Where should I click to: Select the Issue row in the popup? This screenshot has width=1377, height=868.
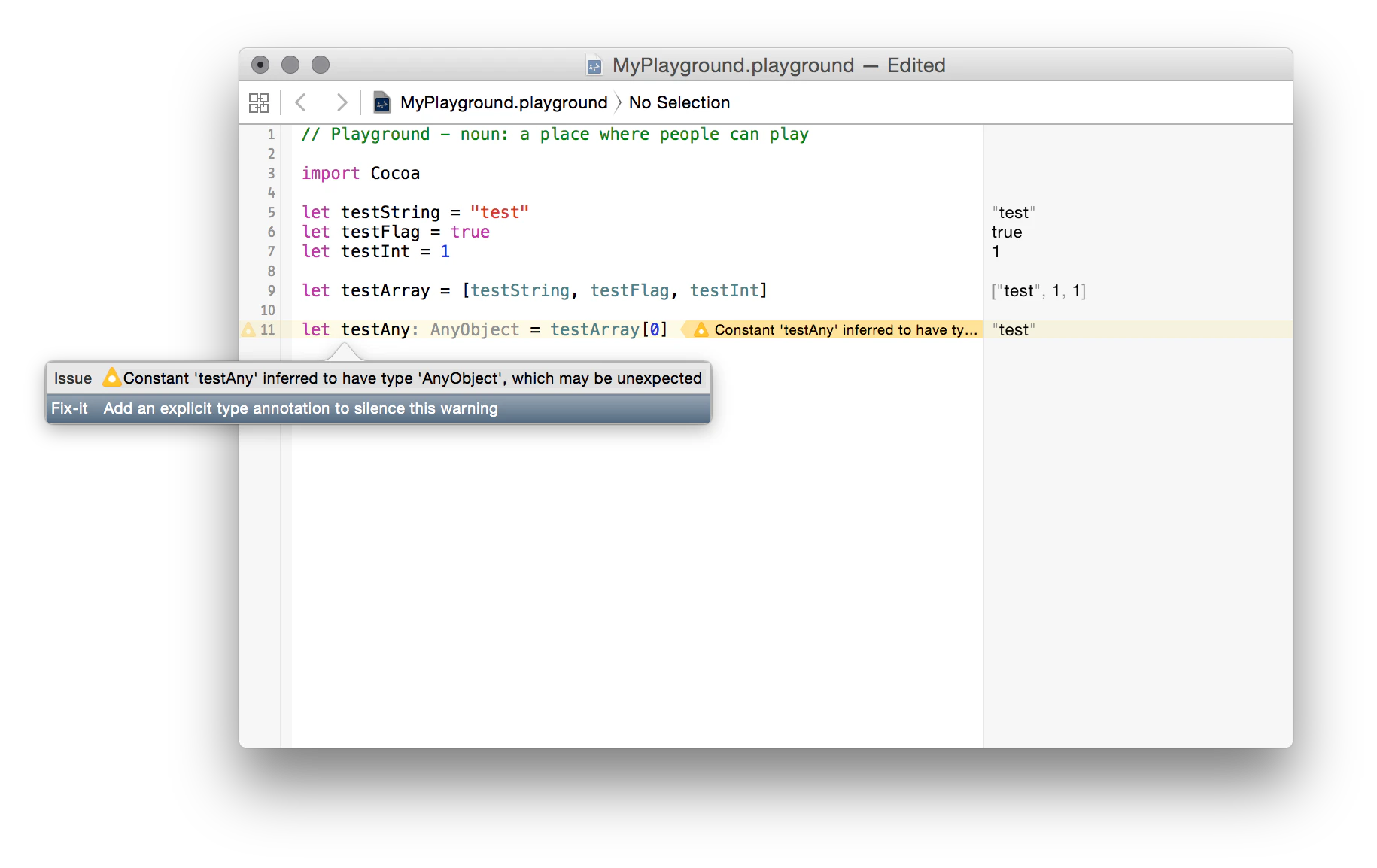click(378, 378)
